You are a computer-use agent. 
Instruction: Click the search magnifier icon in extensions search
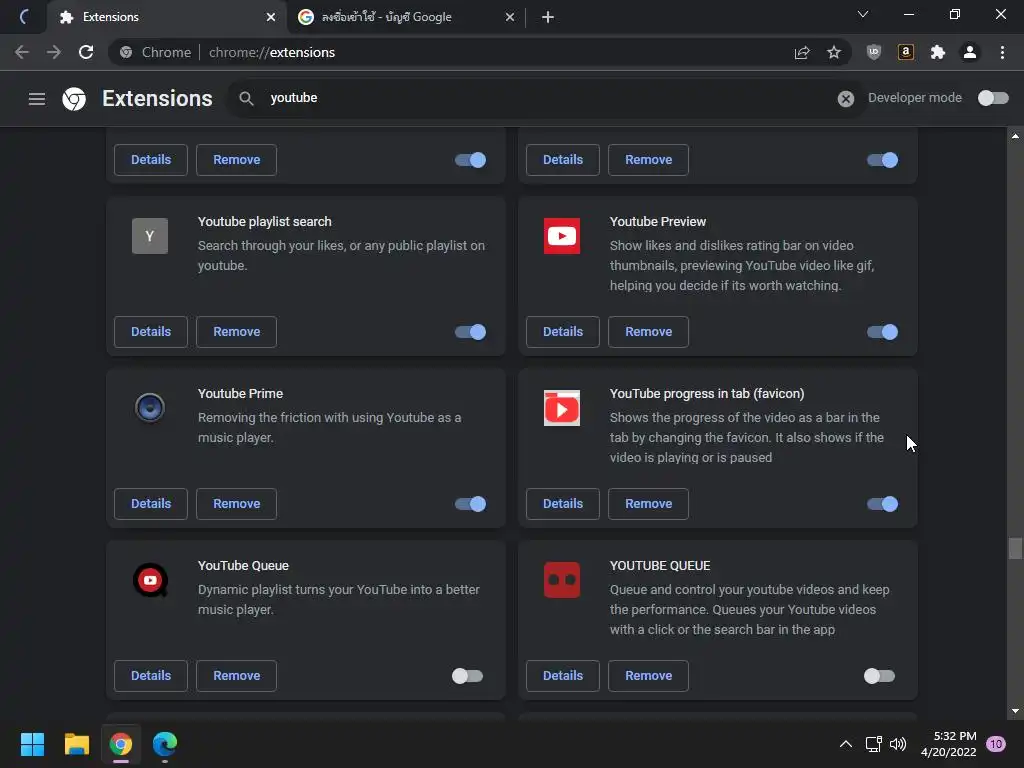[246, 99]
